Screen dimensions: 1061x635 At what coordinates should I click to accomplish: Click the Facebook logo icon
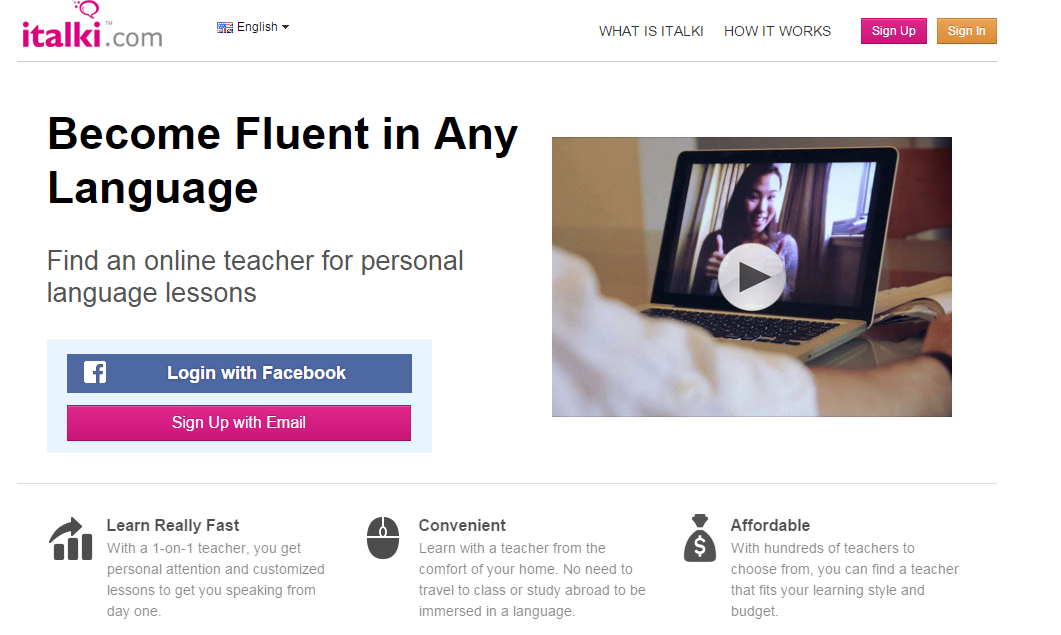pyautogui.click(x=95, y=372)
